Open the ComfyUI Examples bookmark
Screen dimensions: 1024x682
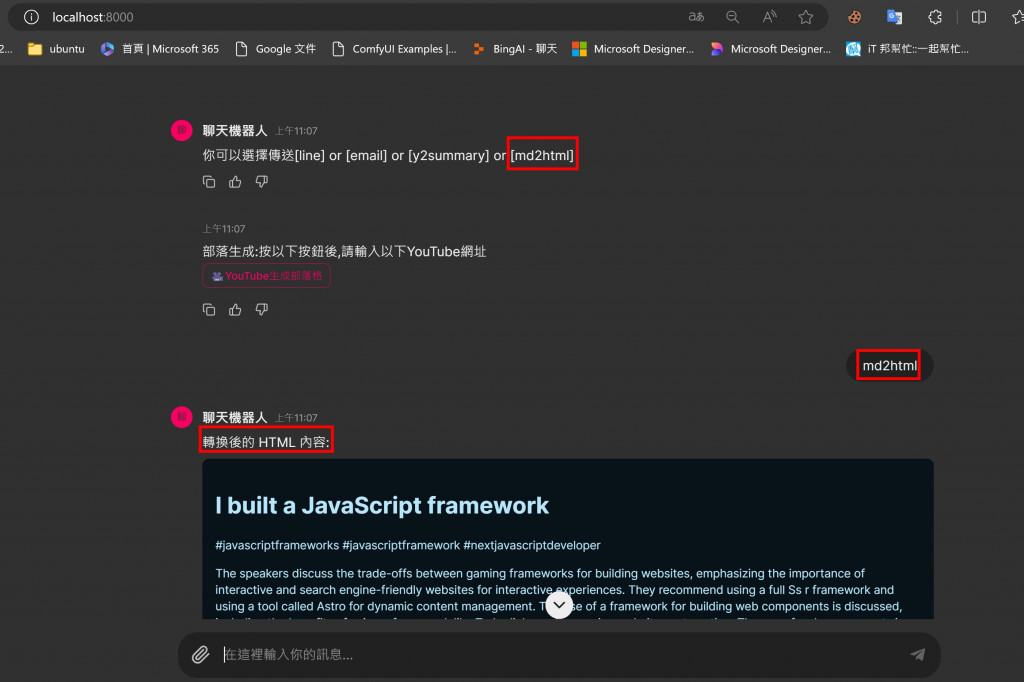[394, 49]
